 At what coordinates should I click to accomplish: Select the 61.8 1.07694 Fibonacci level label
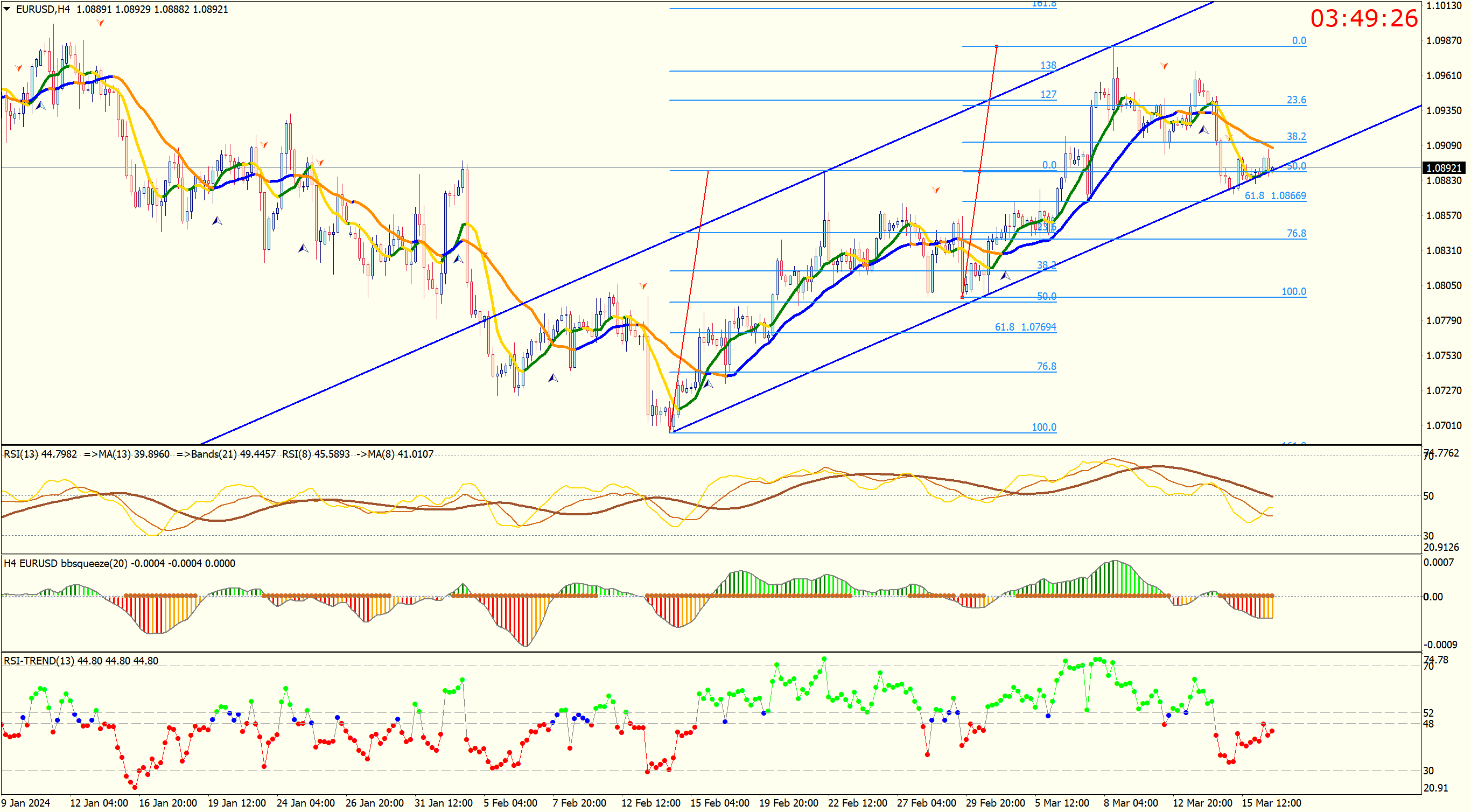pos(1025,327)
